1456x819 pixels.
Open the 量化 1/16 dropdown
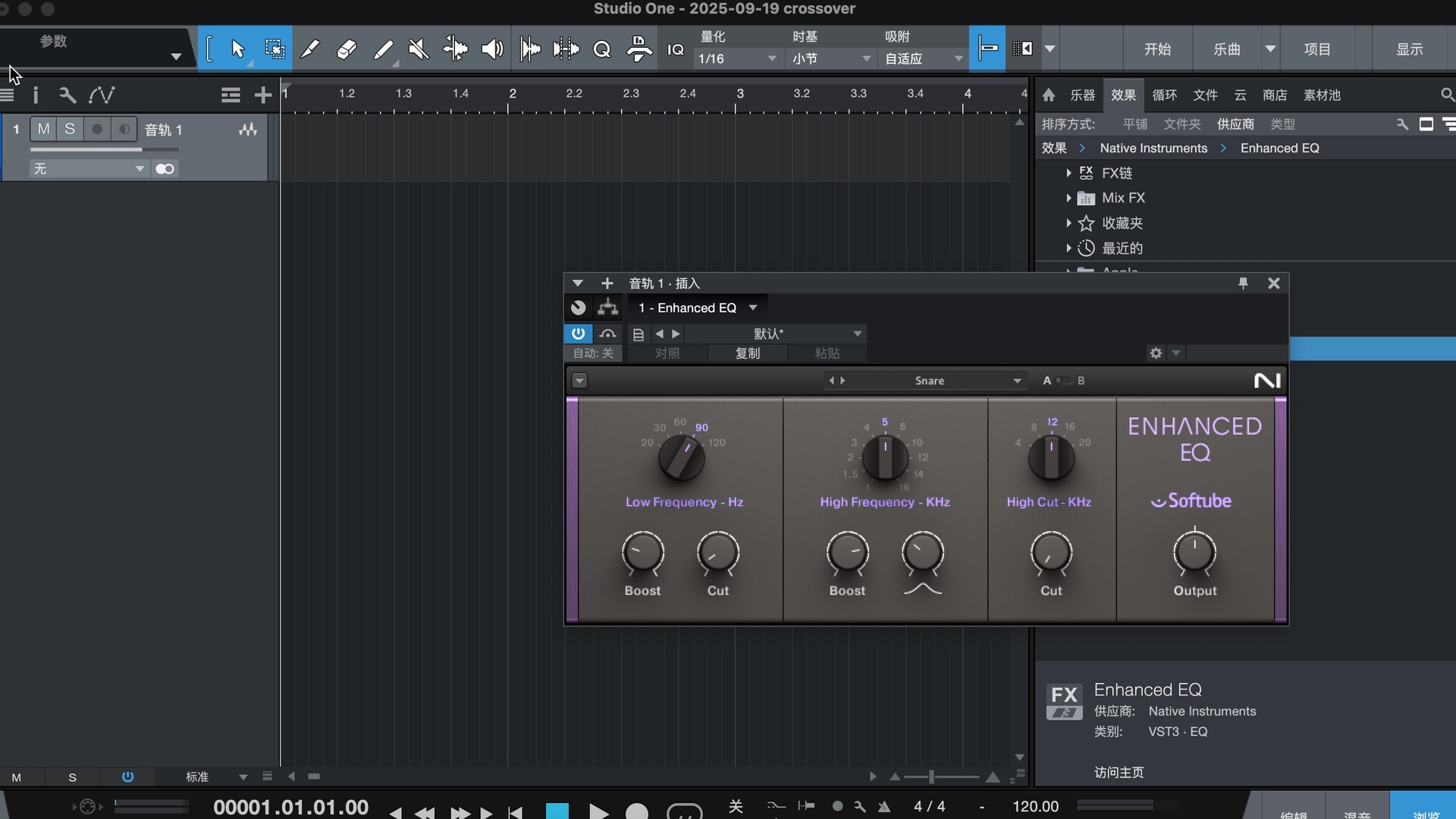(x=737, y=58)
